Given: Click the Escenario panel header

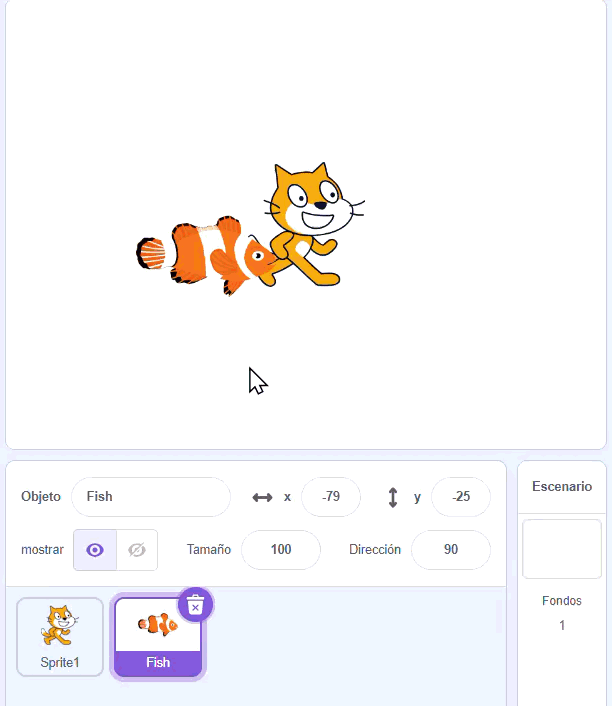Looking at the screenshot, I should click(x=562, y=486).
